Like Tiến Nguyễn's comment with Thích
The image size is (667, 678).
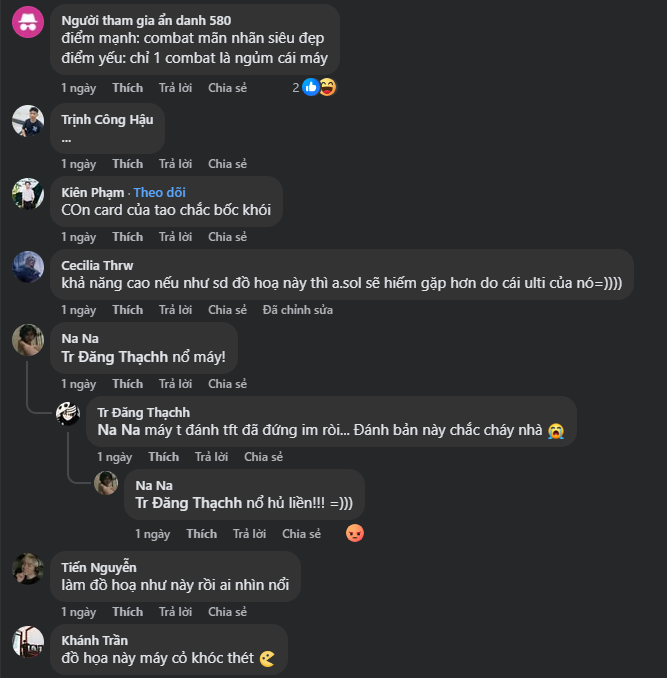point(127,612)
